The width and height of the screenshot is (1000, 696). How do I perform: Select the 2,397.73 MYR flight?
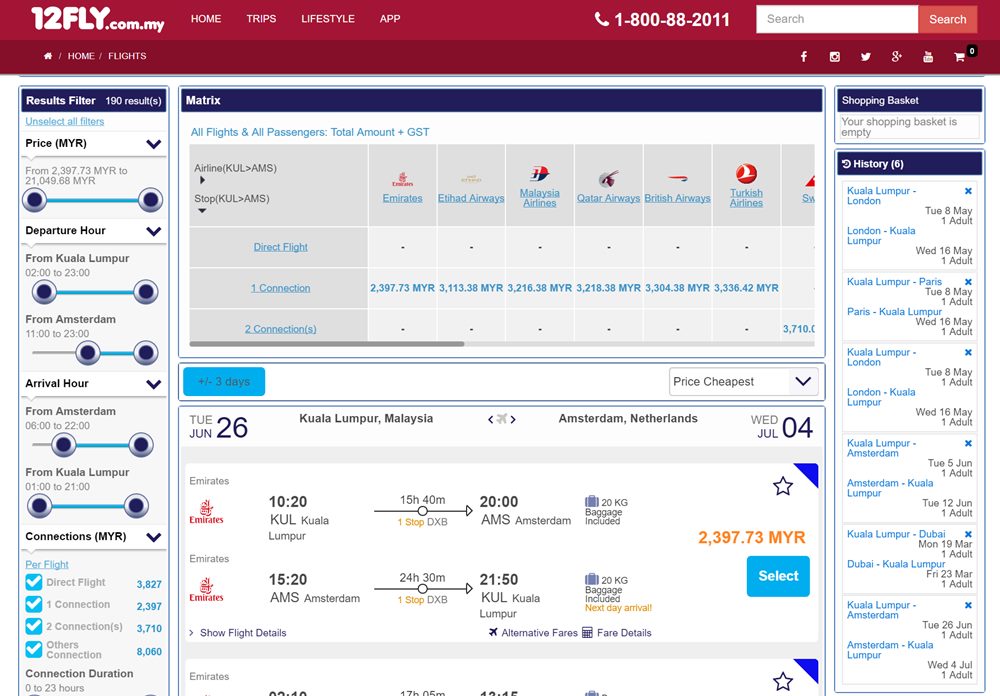[778, 576]
